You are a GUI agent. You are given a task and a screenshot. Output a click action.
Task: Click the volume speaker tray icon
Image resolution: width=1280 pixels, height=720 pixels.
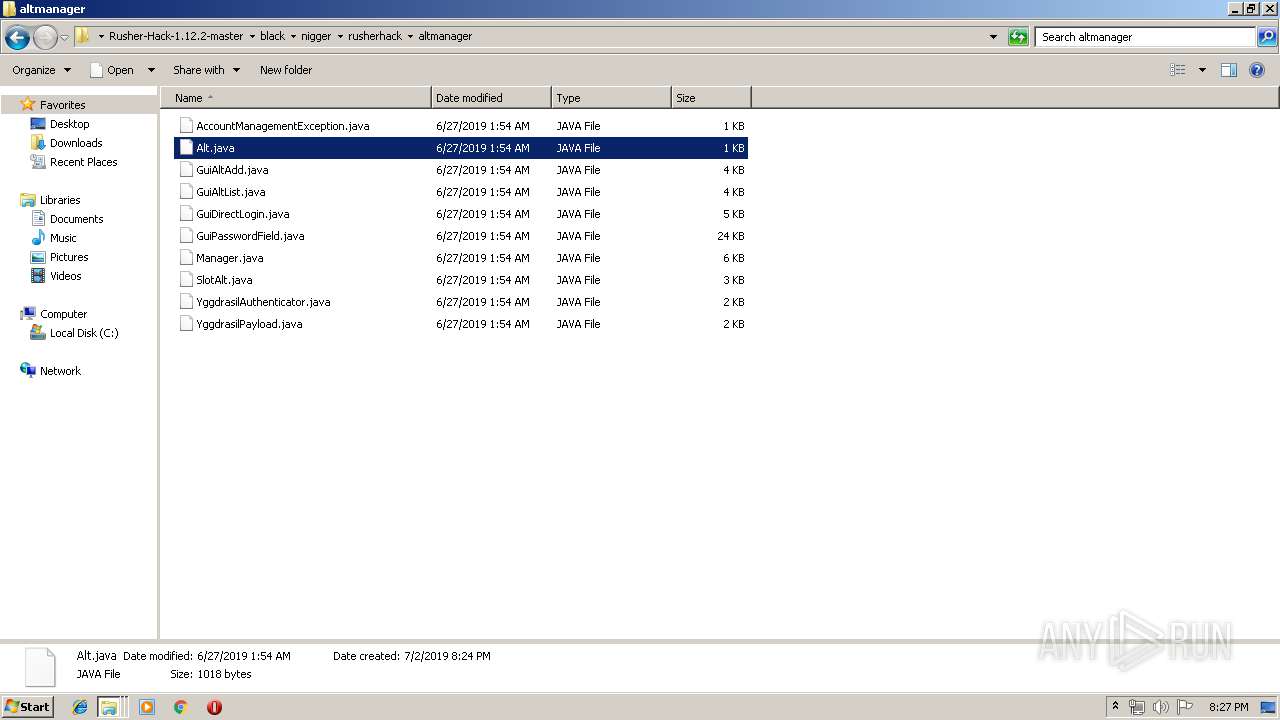(1161, 707)
